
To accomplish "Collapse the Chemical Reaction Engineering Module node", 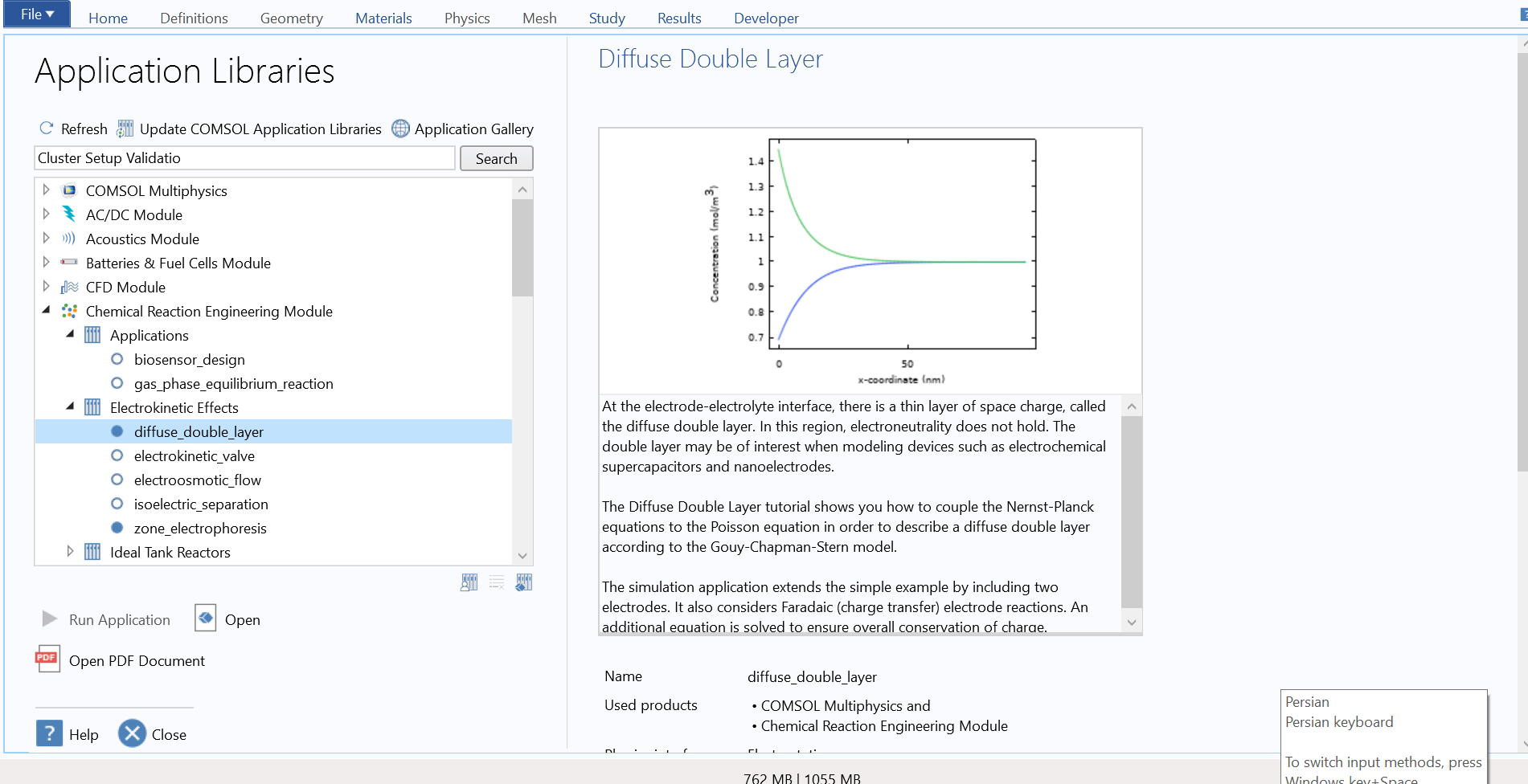I will [47, 310].
